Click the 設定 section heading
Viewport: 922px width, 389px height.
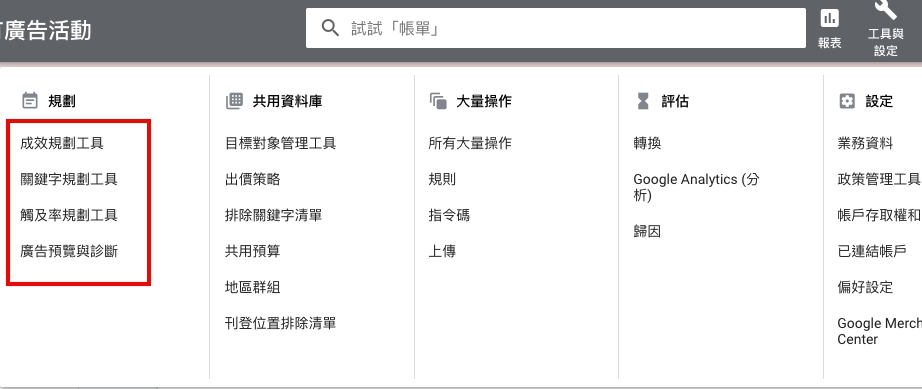879,101
